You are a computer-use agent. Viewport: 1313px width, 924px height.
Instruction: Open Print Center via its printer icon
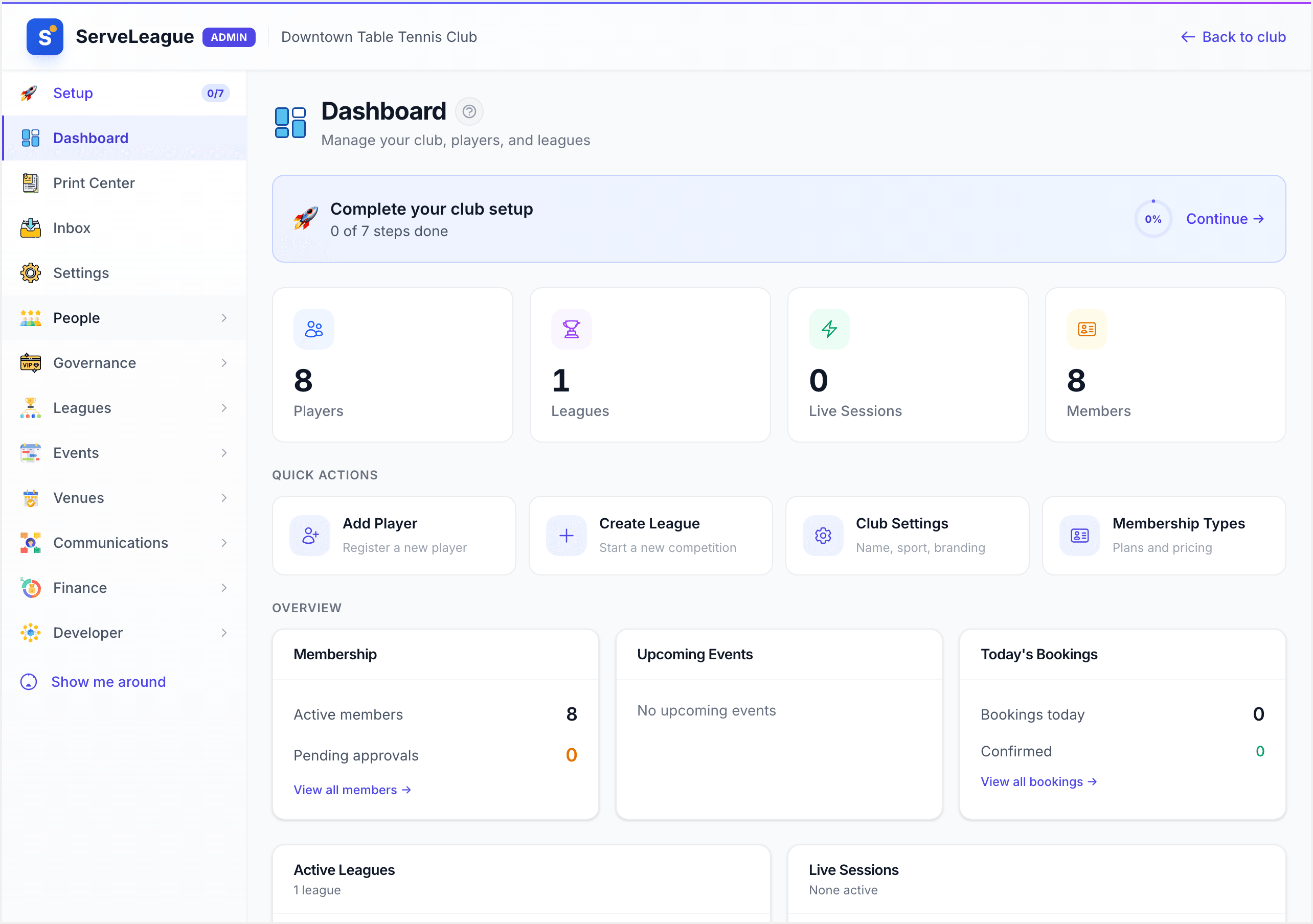30,183
